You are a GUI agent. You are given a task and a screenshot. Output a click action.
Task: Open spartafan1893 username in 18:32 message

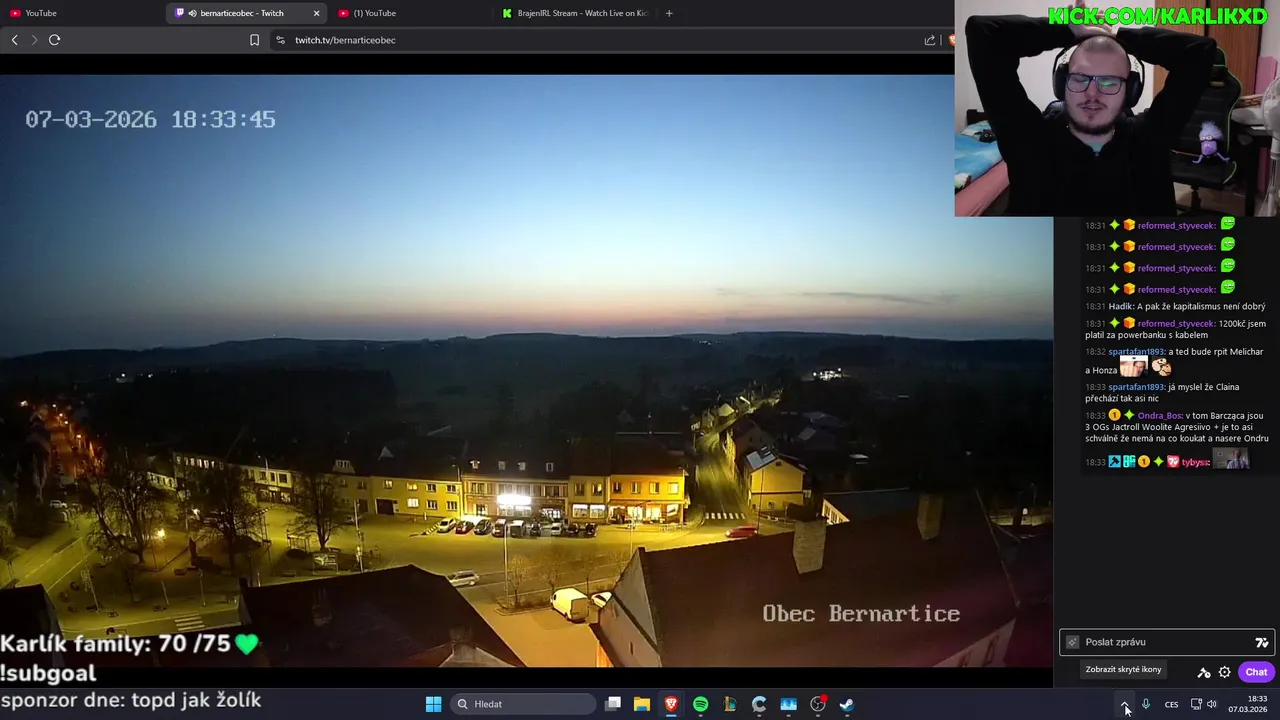tap(1136, 352)
